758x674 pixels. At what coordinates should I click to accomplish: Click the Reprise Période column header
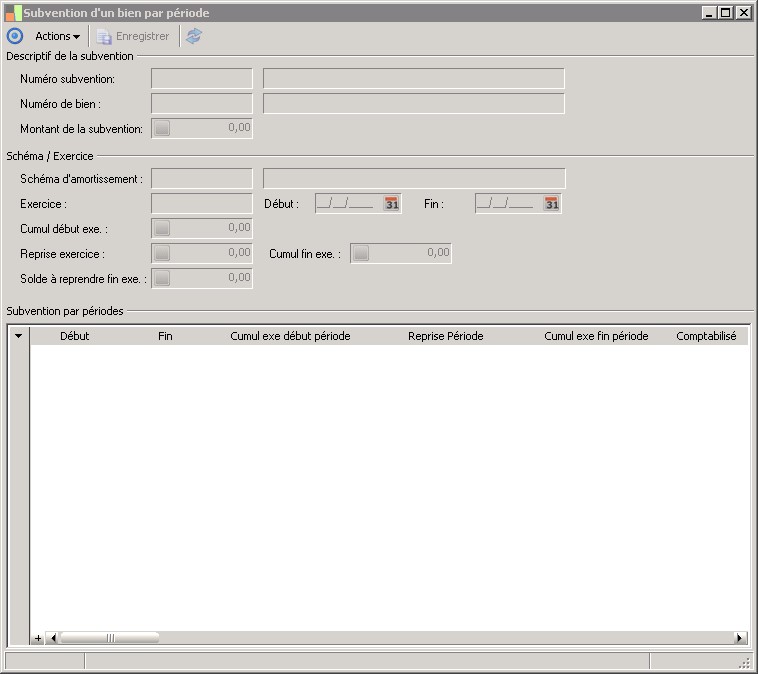pos(445,336)
